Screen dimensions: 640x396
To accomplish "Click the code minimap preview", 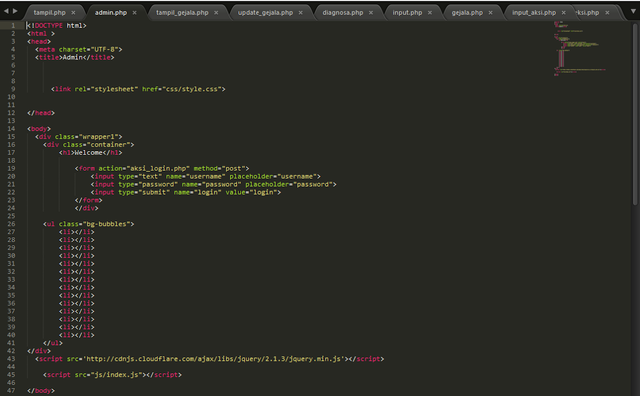I will click(x=580, y=49).
